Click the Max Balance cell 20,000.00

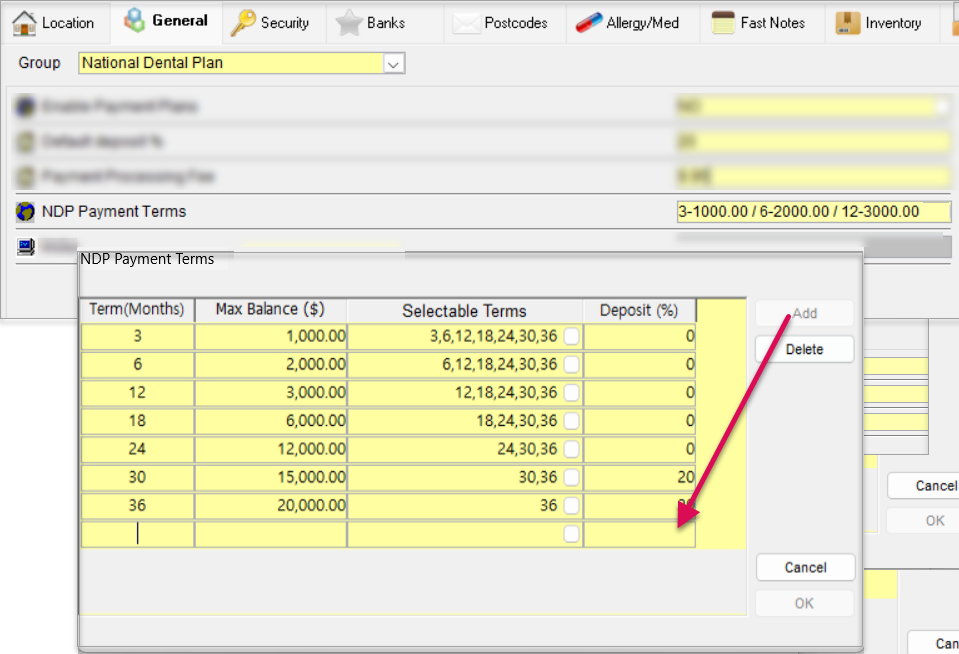[x=270, y=505]
